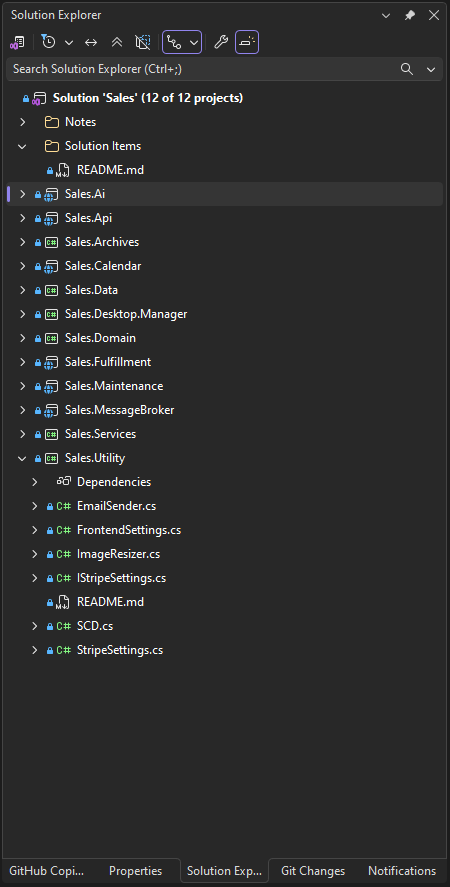Image resolution: width=450 pixels, height=887 pixels.
Task: Collapse the Sales.Utility project node
Action: (x=23, y=458)
